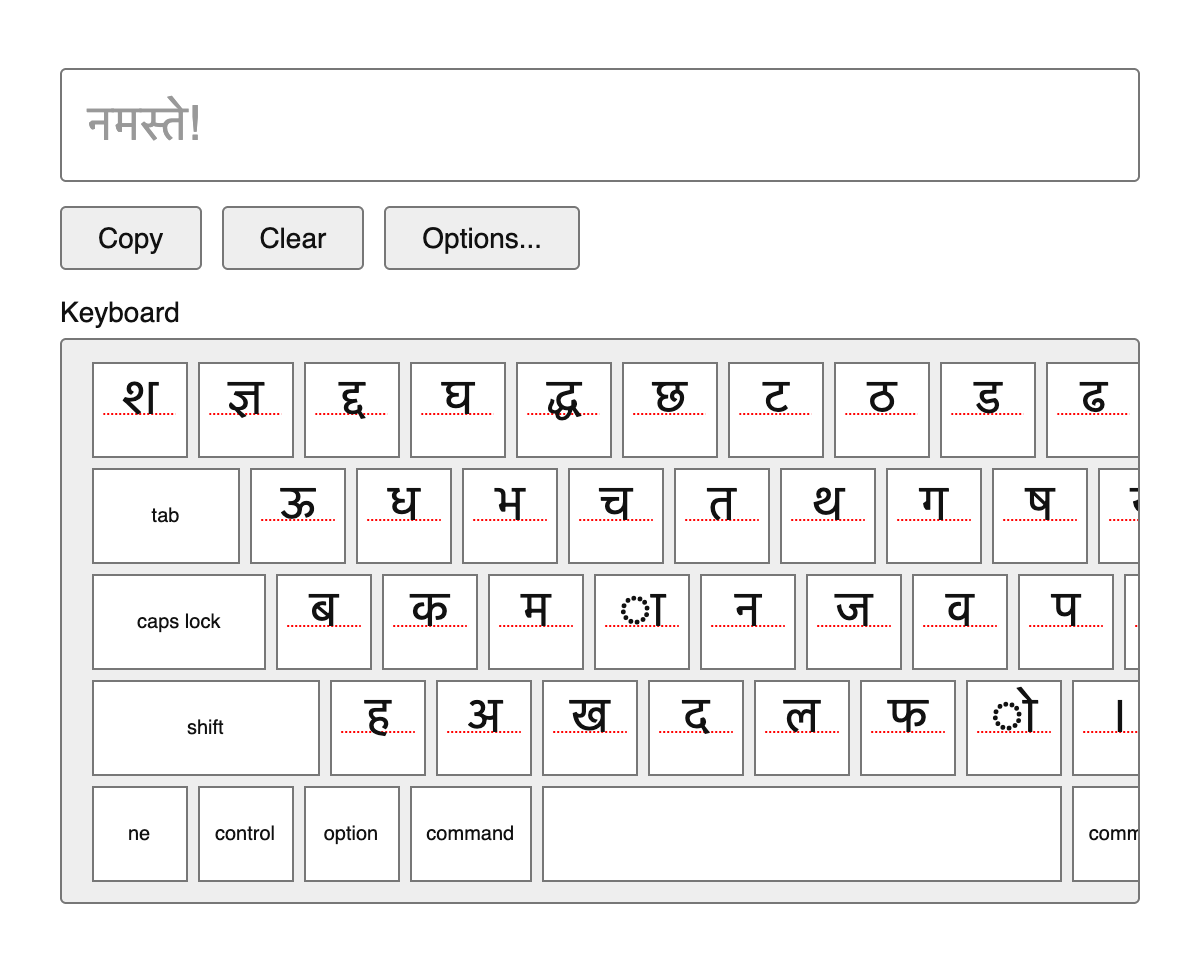Tap the घ key
The image size is (1200, 972).
(x=458, y=410)
